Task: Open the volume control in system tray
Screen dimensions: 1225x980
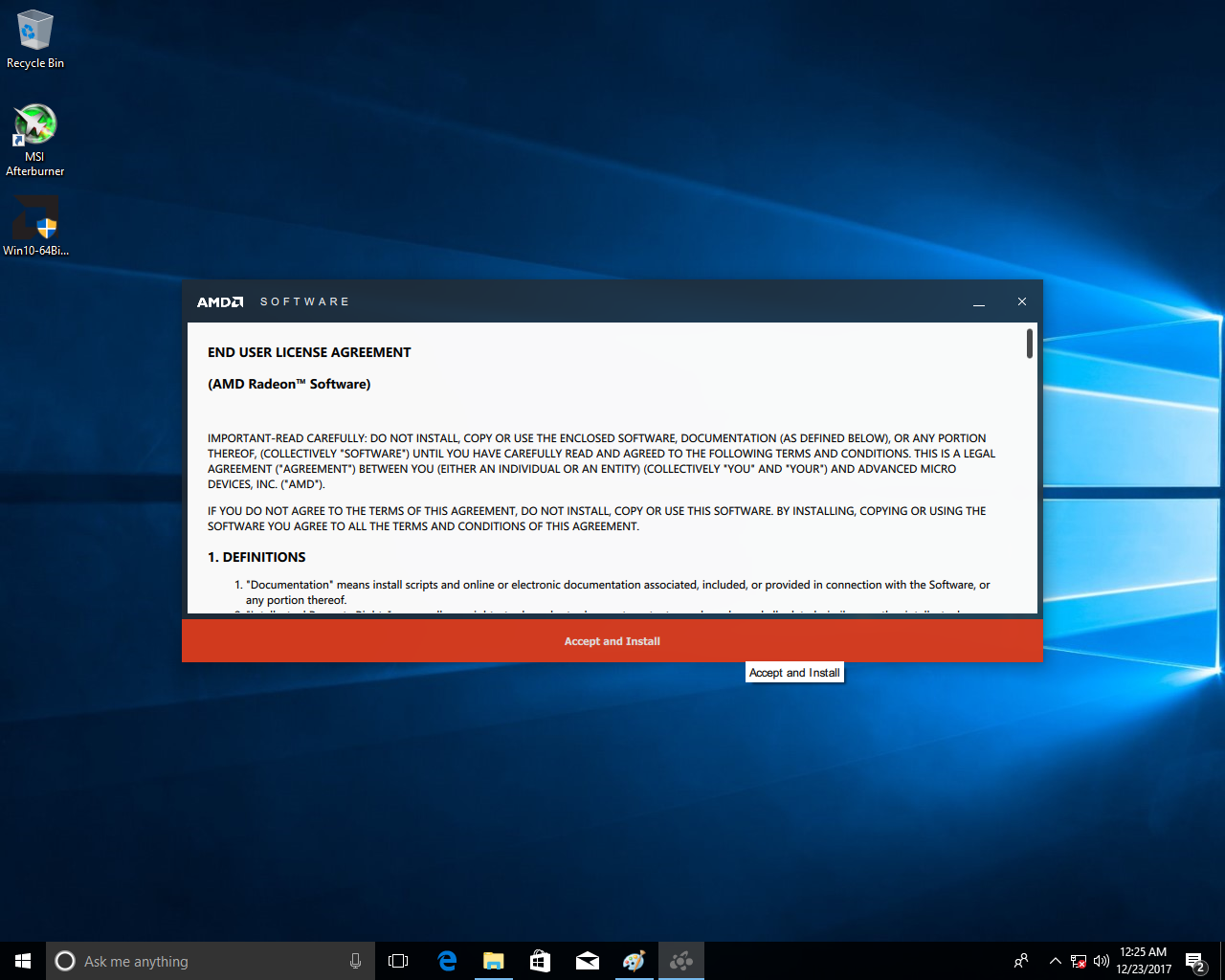Action: [1101, 961]
